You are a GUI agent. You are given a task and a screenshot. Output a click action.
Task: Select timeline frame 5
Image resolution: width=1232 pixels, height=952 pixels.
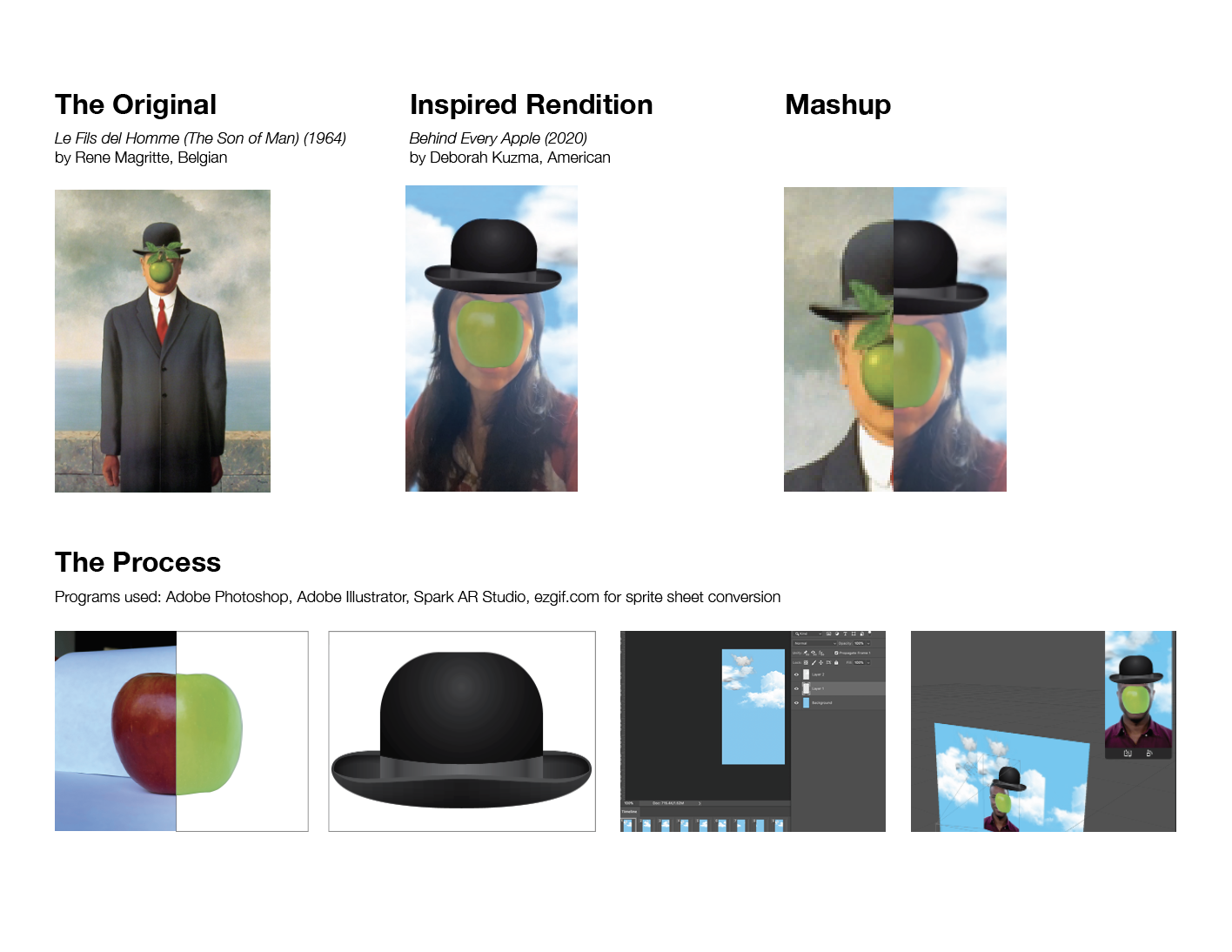(x=703, y=825)
